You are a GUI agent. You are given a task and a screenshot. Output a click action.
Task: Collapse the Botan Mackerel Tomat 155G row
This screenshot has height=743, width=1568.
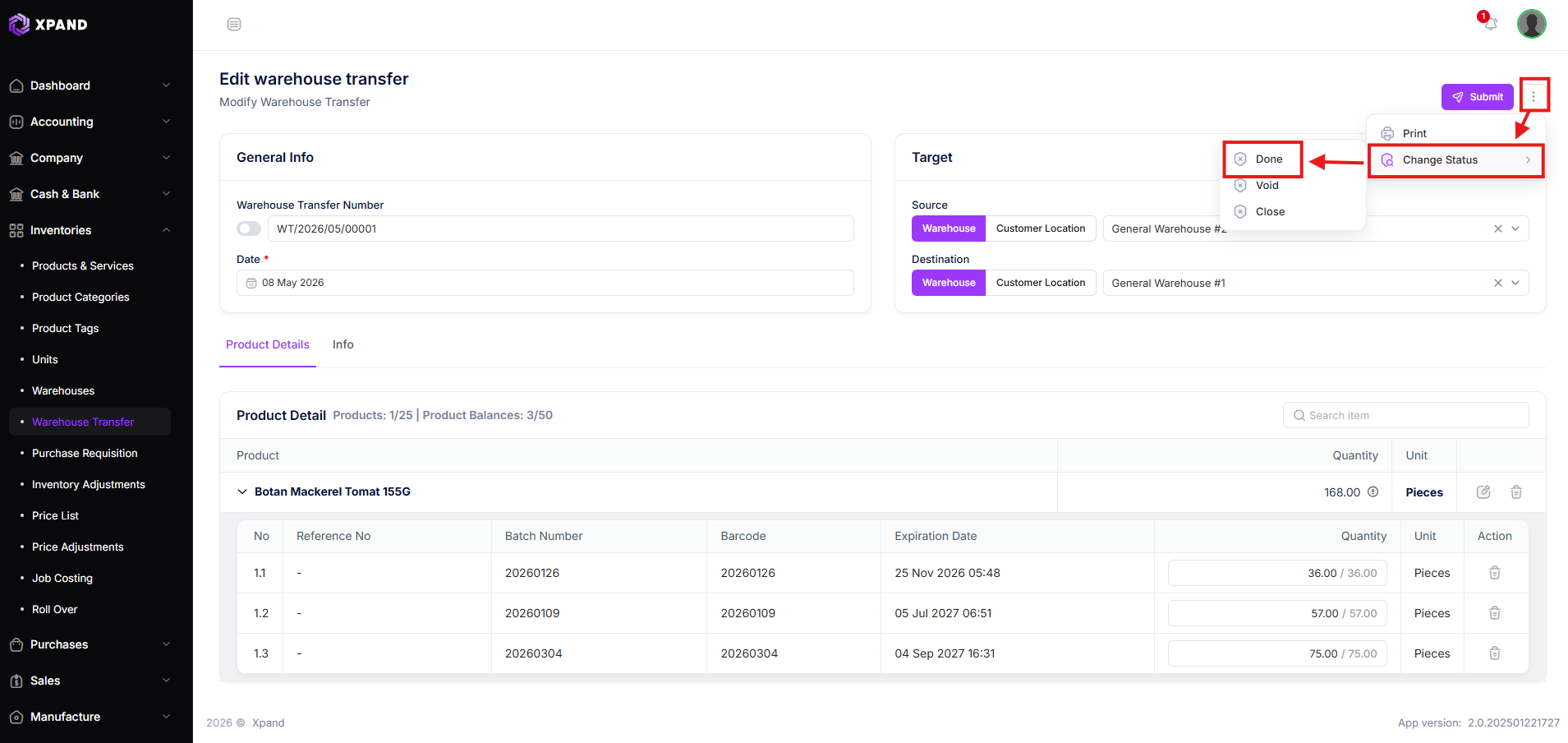pyautogui.click(x=242, y=491)
